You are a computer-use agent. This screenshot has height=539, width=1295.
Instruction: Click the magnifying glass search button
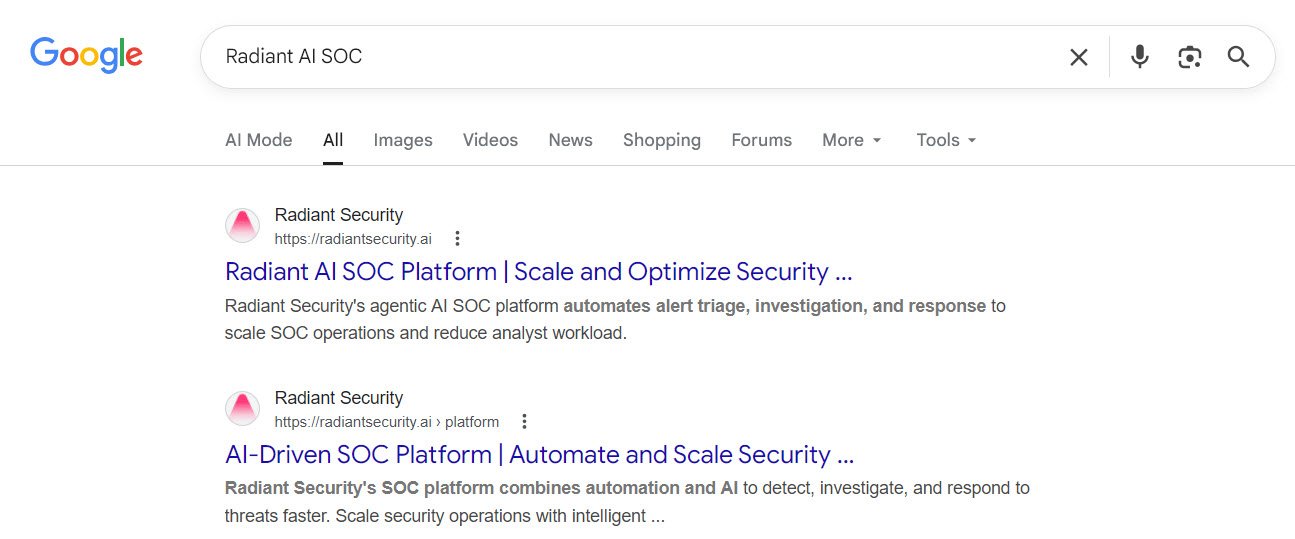click(1238, 57)
